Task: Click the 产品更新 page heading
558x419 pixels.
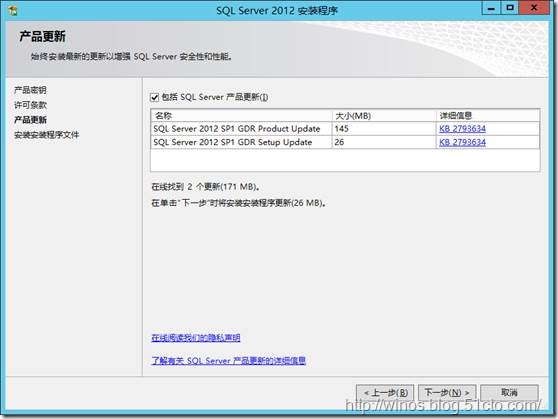Action: 42,36
